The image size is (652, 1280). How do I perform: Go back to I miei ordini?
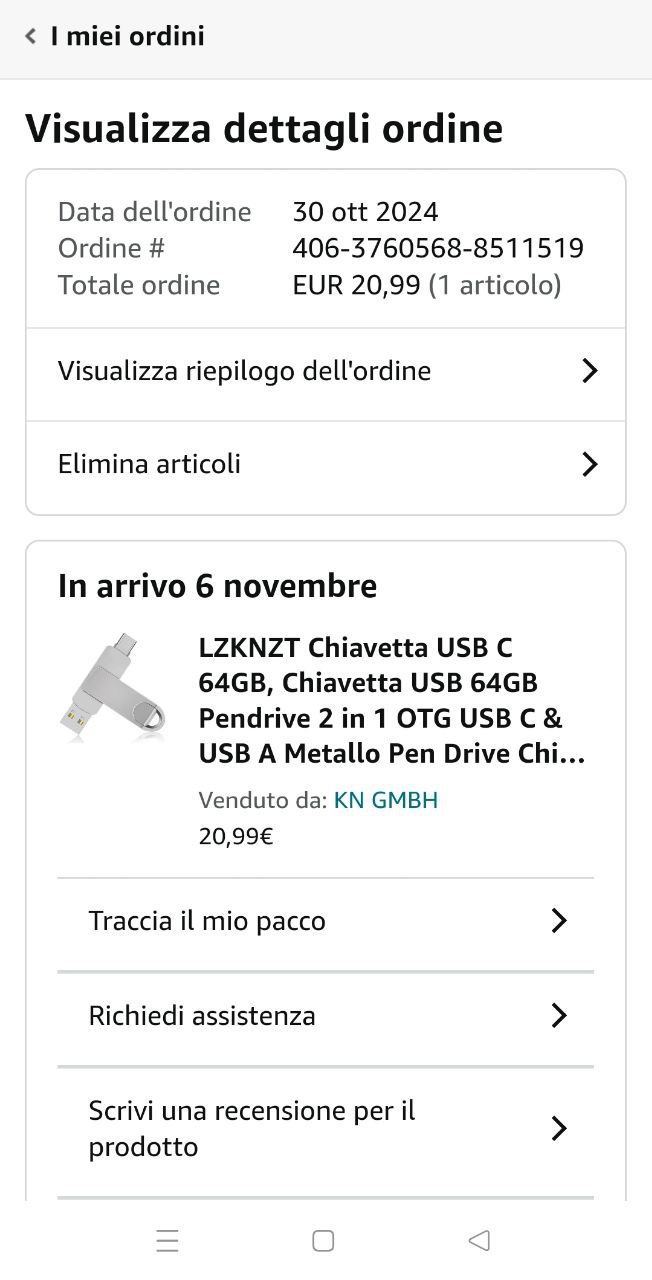coord(114,37)
